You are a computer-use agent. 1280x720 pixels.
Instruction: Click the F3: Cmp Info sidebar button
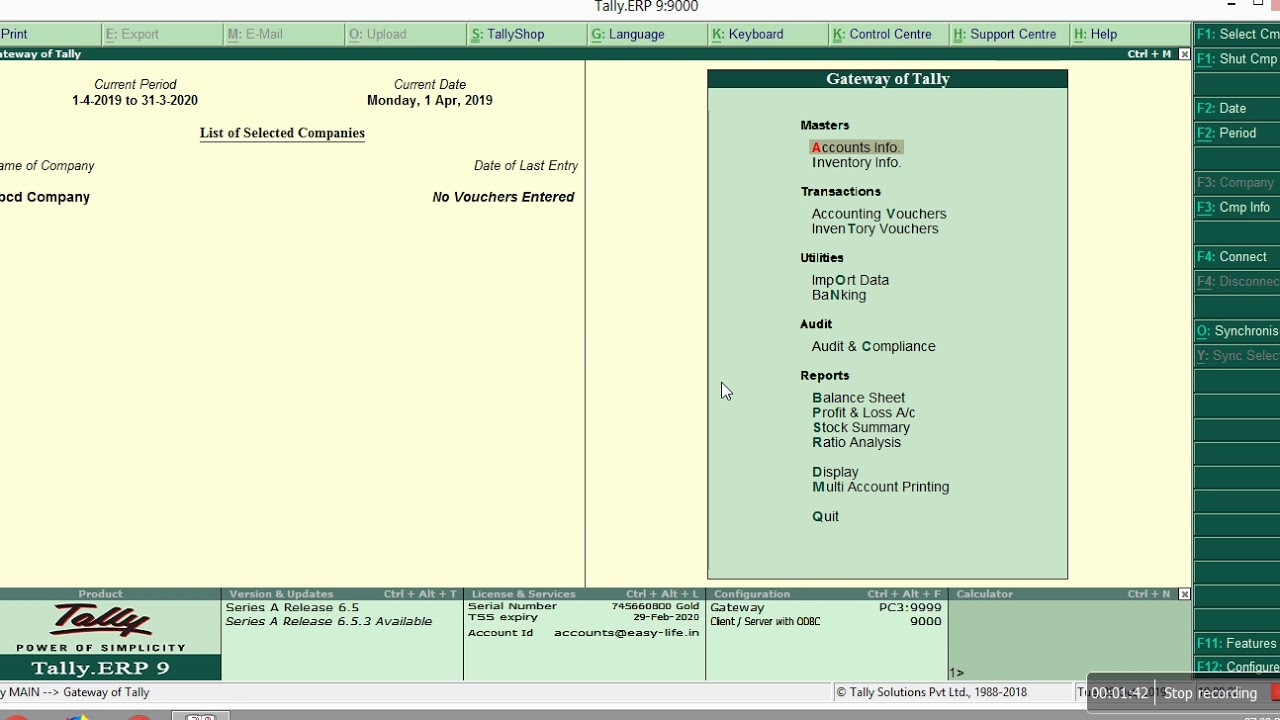click(x=1237, y=207)
